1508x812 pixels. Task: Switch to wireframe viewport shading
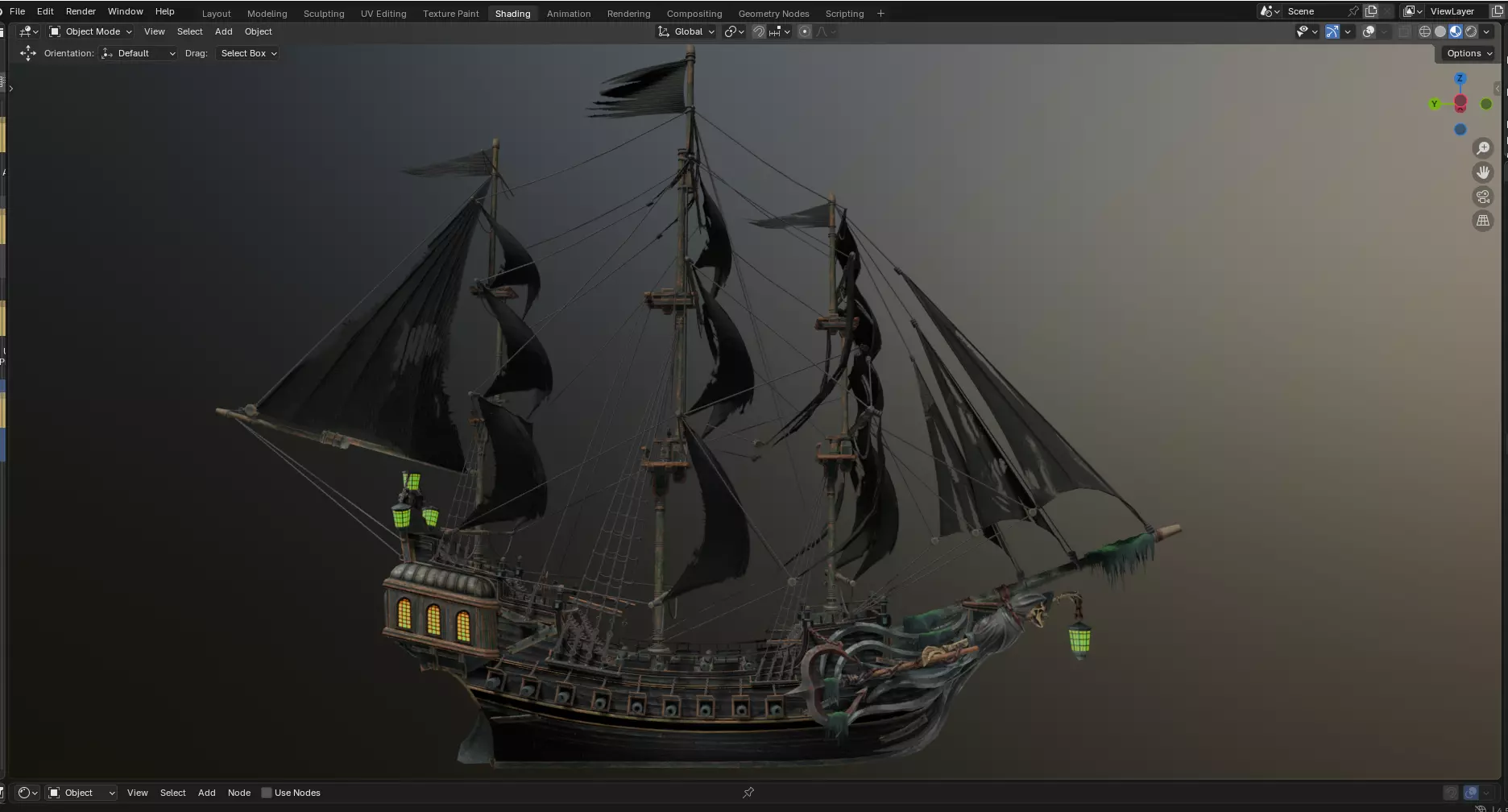coord(1425,31)
